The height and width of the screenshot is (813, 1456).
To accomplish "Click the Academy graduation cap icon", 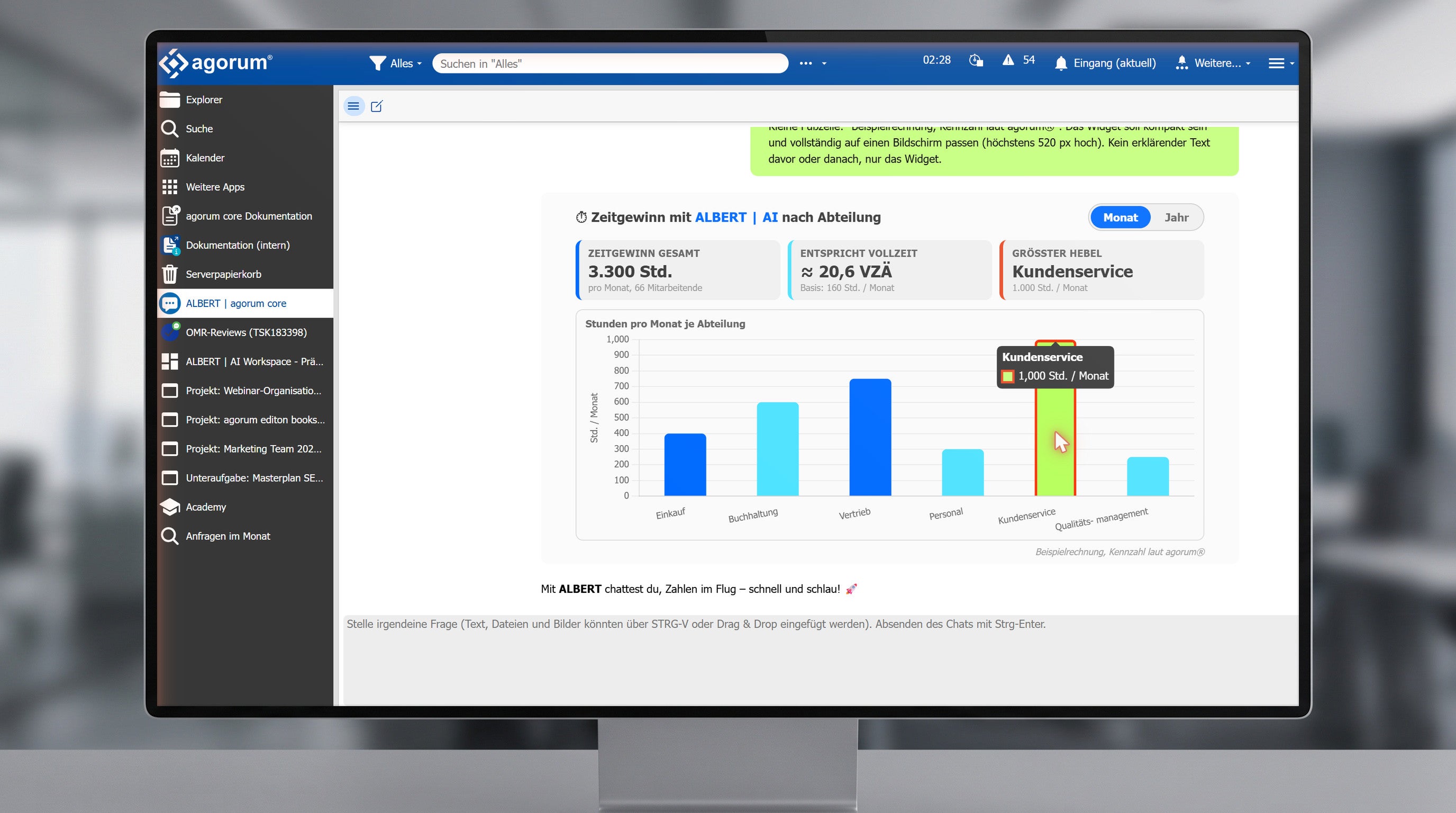I will click(x=169, y=507).
